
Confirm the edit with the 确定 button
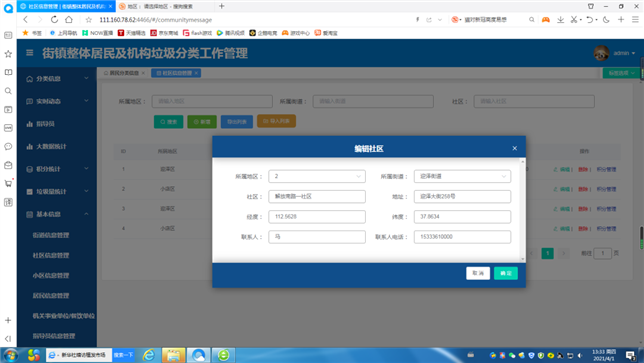(x=506, y=273)
